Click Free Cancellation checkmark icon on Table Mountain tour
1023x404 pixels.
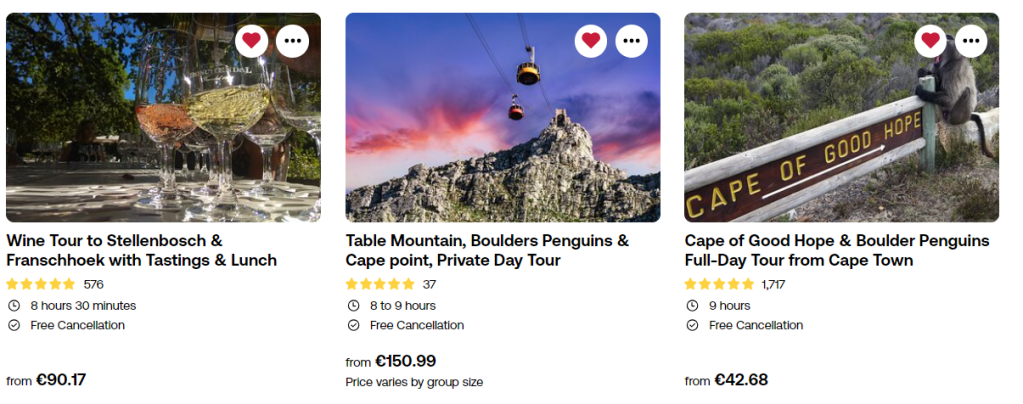pos(353,325)
